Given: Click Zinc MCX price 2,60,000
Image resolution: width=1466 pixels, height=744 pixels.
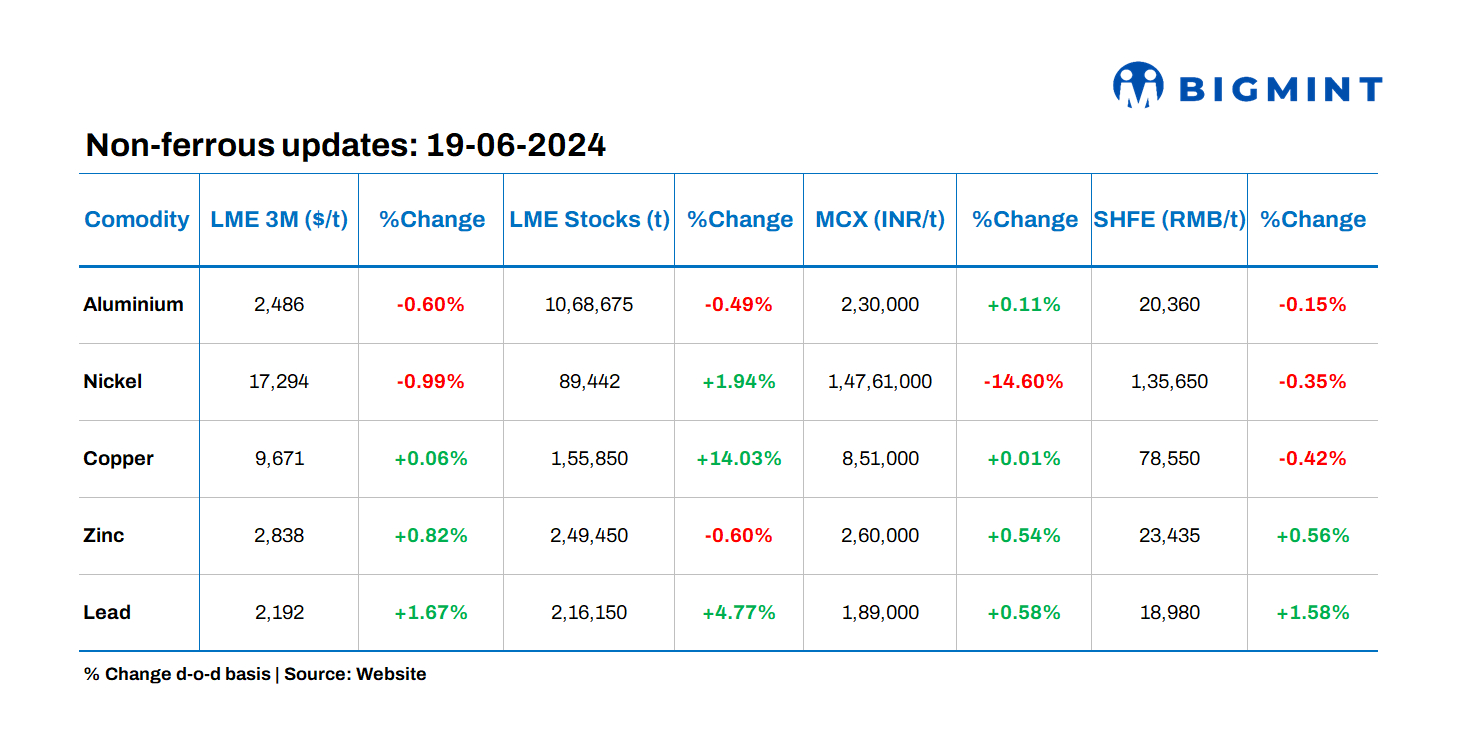Looking at the screenshot, I should point(880,536).
